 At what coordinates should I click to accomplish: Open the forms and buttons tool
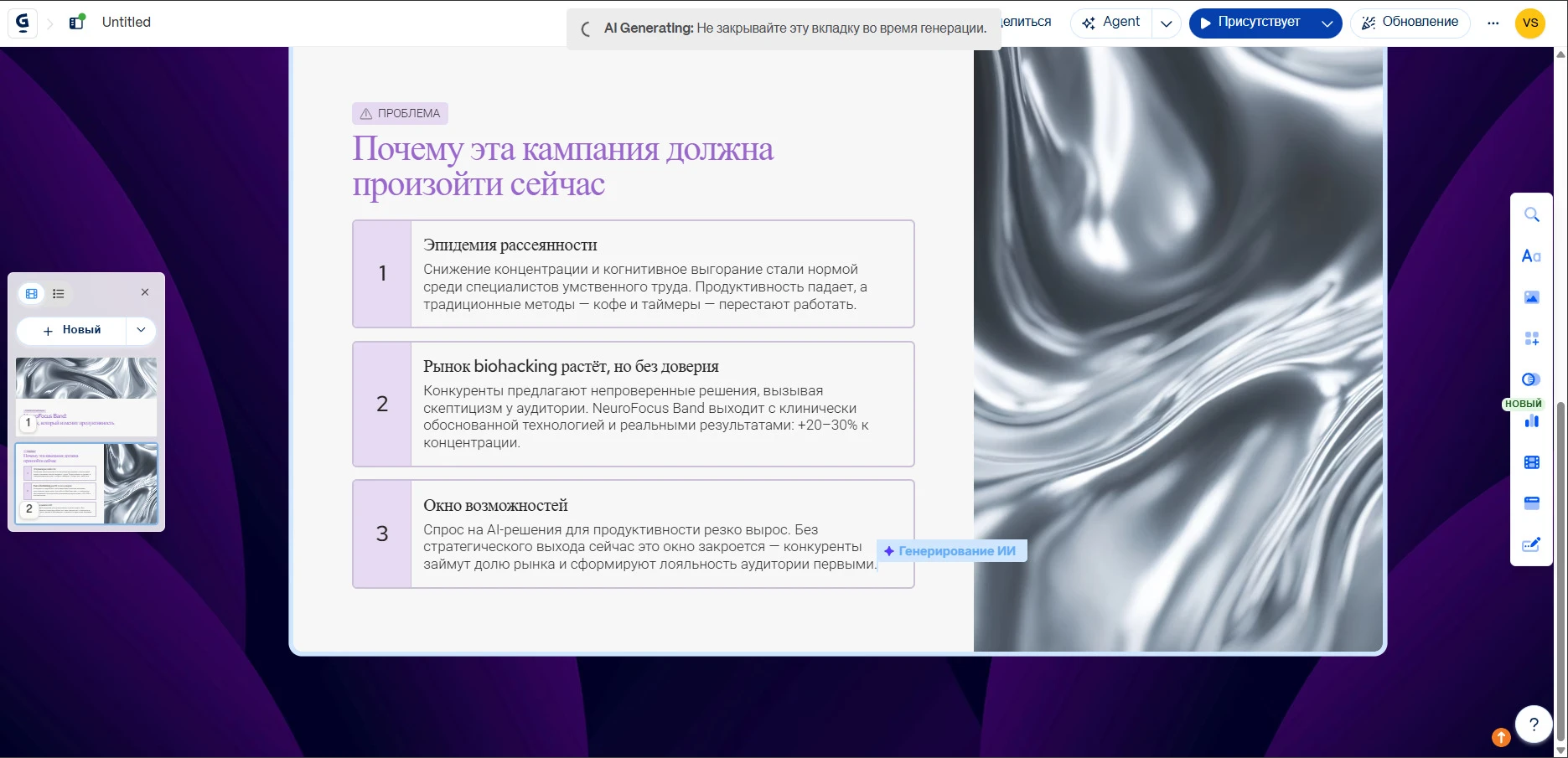tap(1531, 544)
